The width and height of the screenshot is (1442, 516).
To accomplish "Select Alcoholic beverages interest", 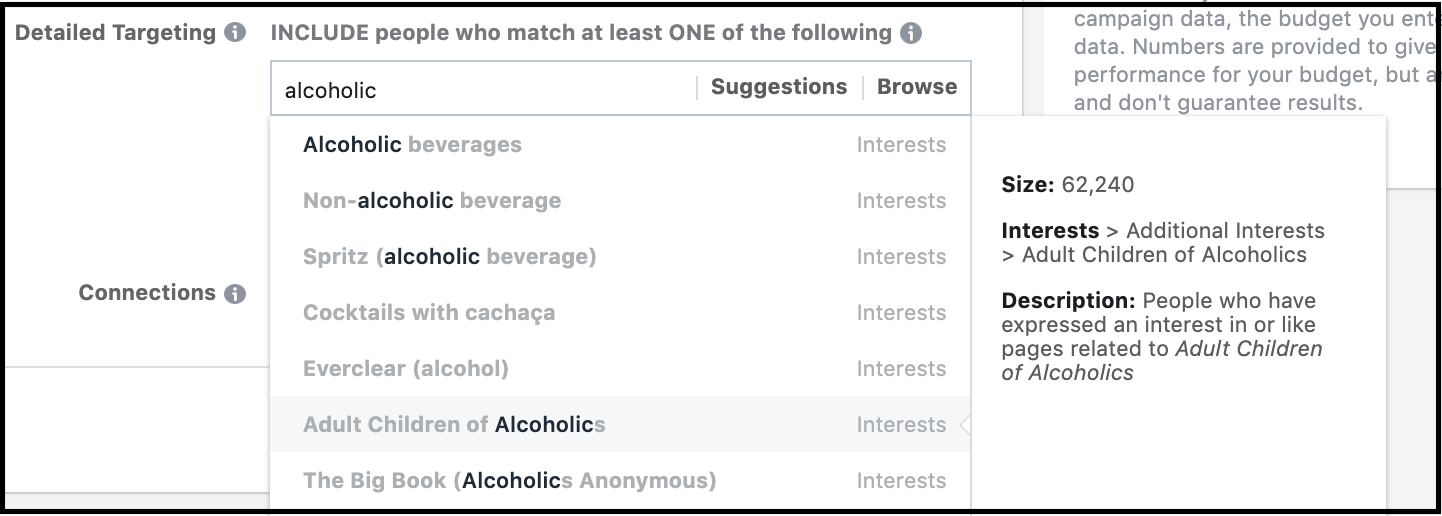I will tap(620, 145).
